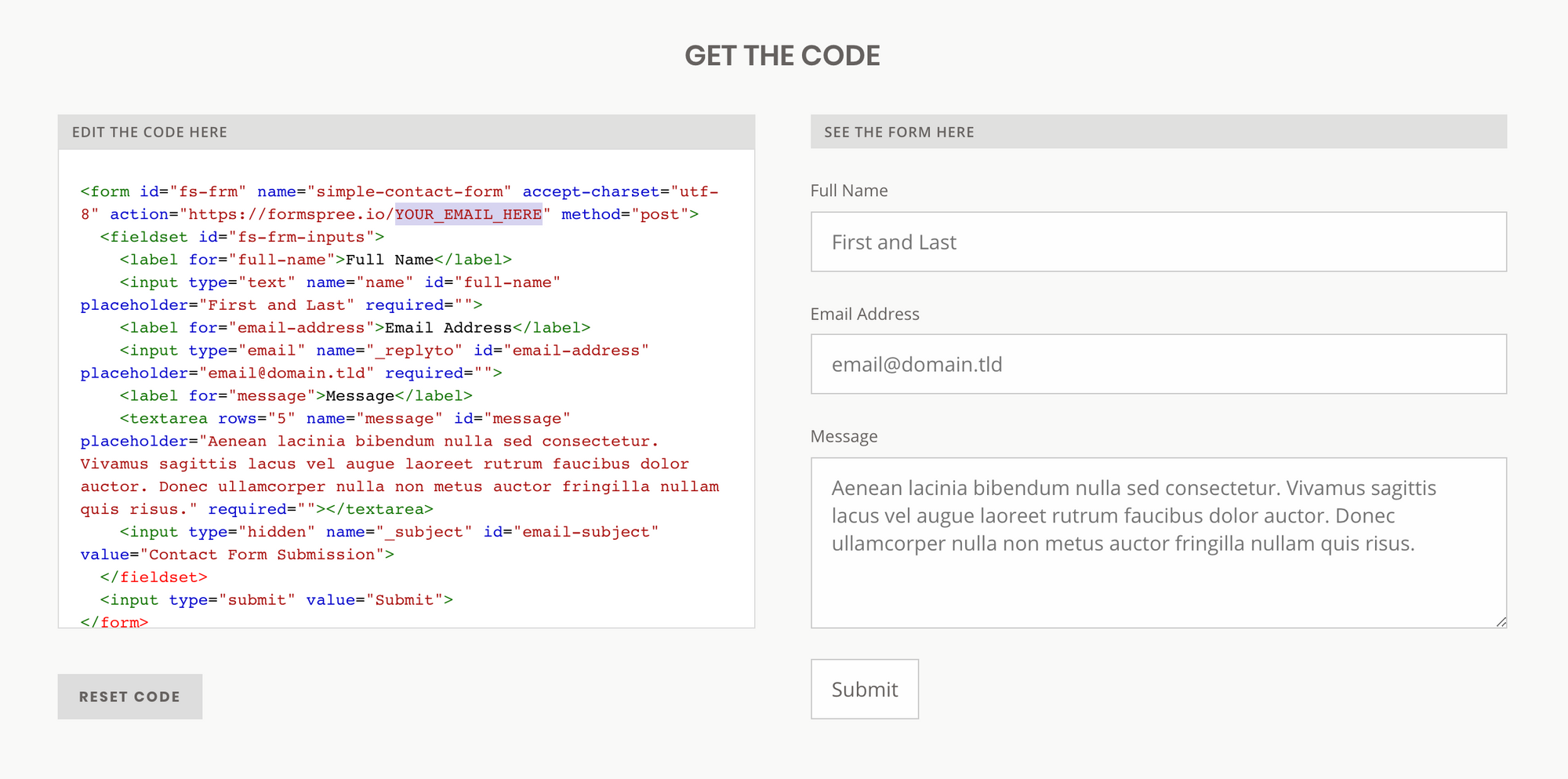
Task: Focus the Message textarea
Action: tap(1158, 581)
